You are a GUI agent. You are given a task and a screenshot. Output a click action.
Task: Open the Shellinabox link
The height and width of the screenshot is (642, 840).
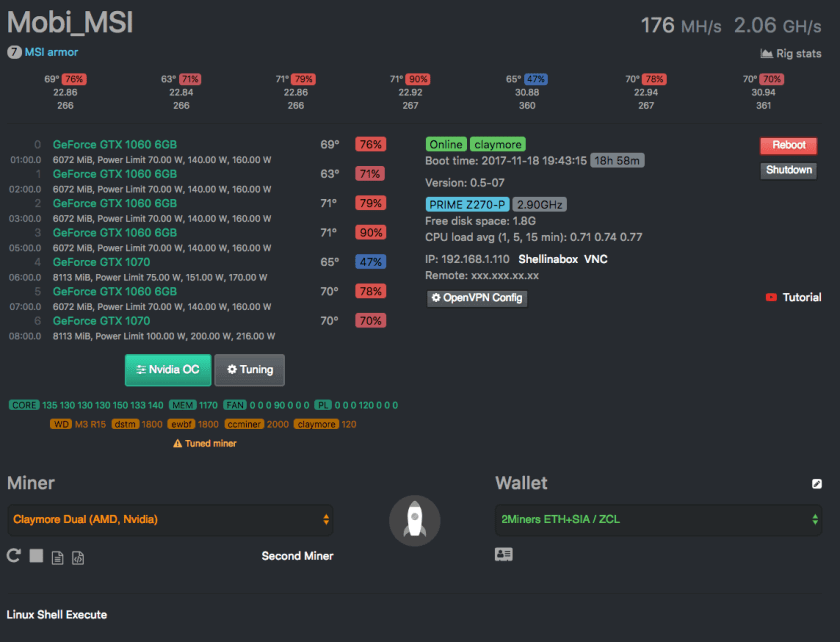pyautogui.click(x=548, y=259)
